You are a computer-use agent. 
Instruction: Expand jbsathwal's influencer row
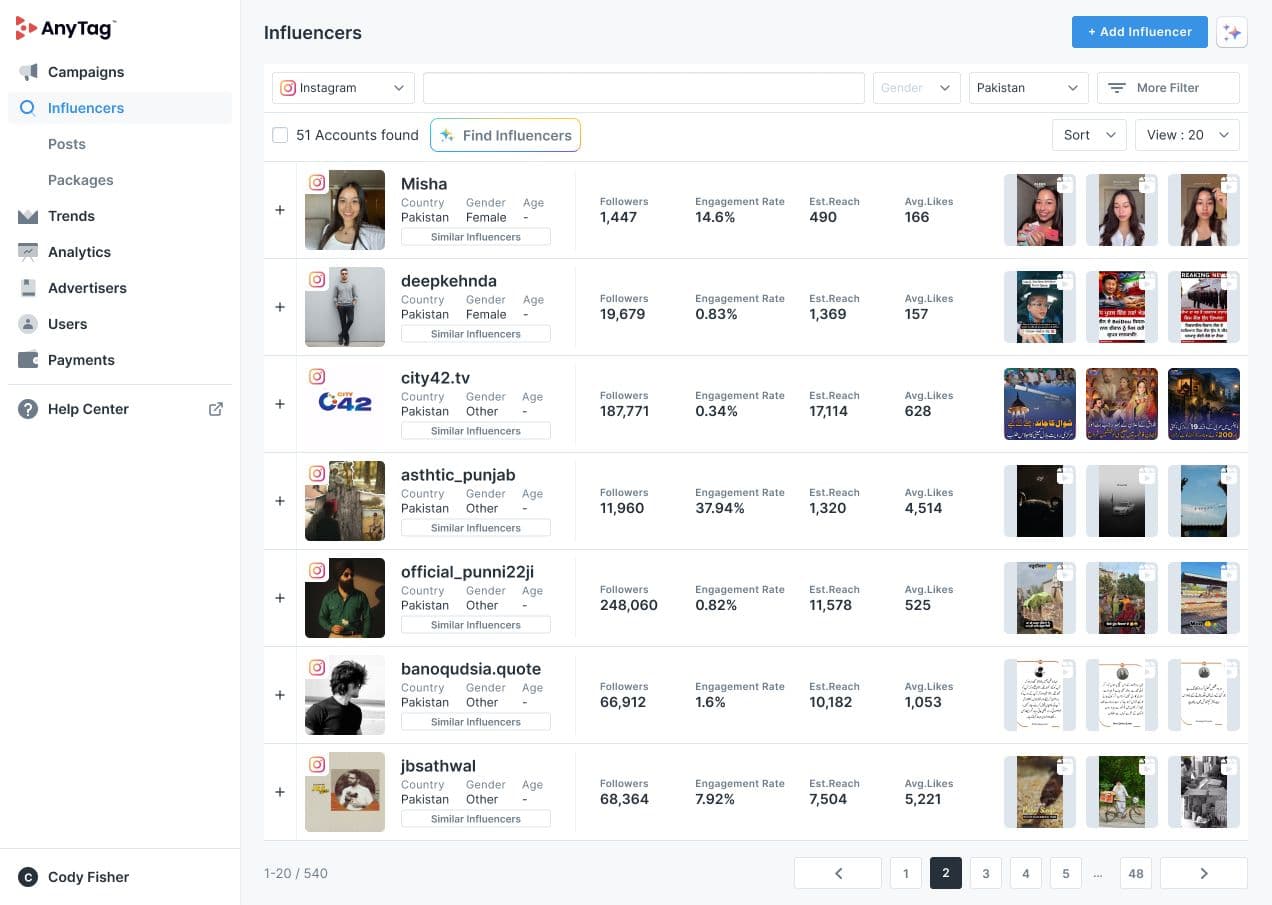[280, 792]
